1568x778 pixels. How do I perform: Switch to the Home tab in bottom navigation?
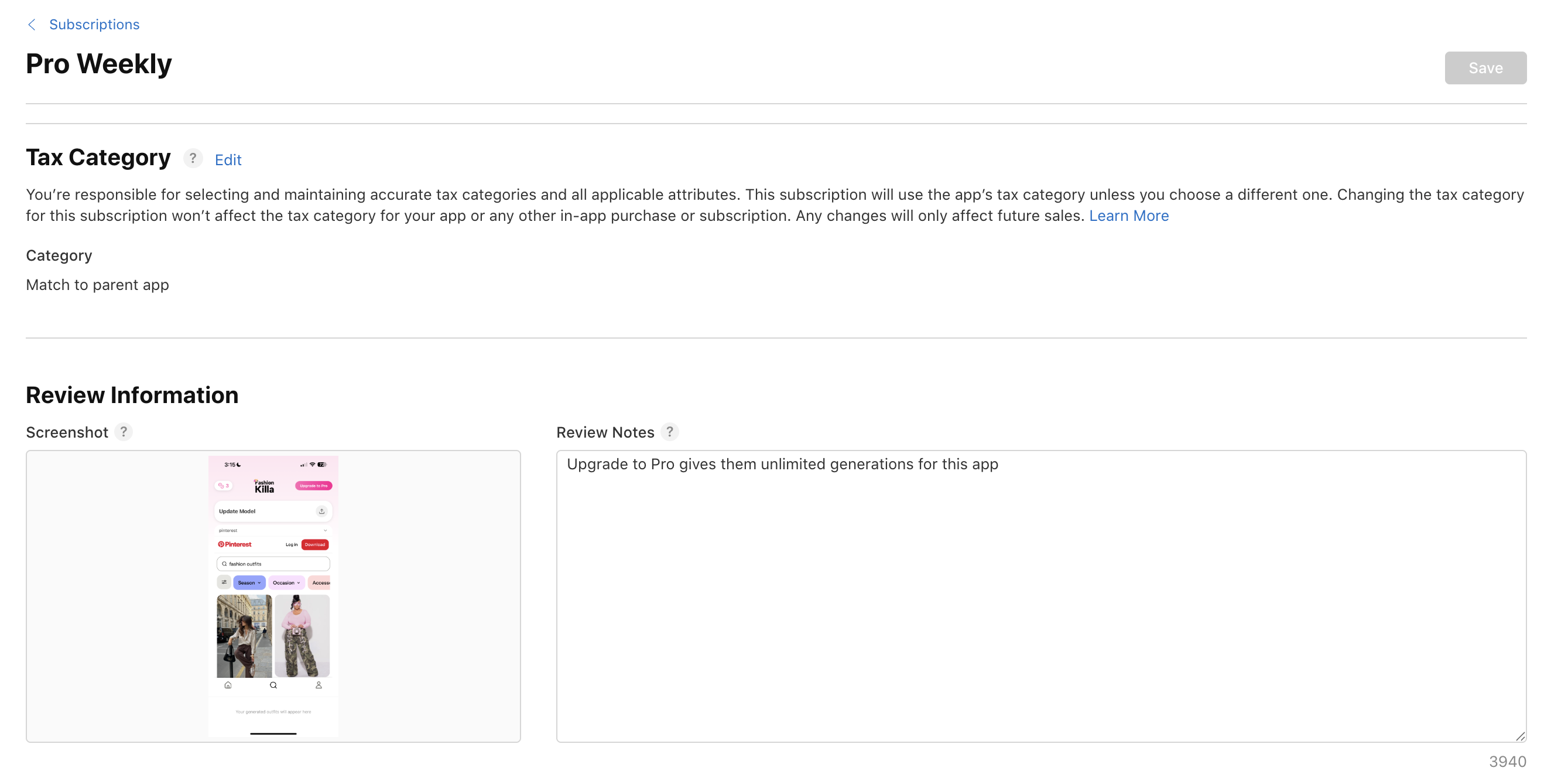point(228,685)
